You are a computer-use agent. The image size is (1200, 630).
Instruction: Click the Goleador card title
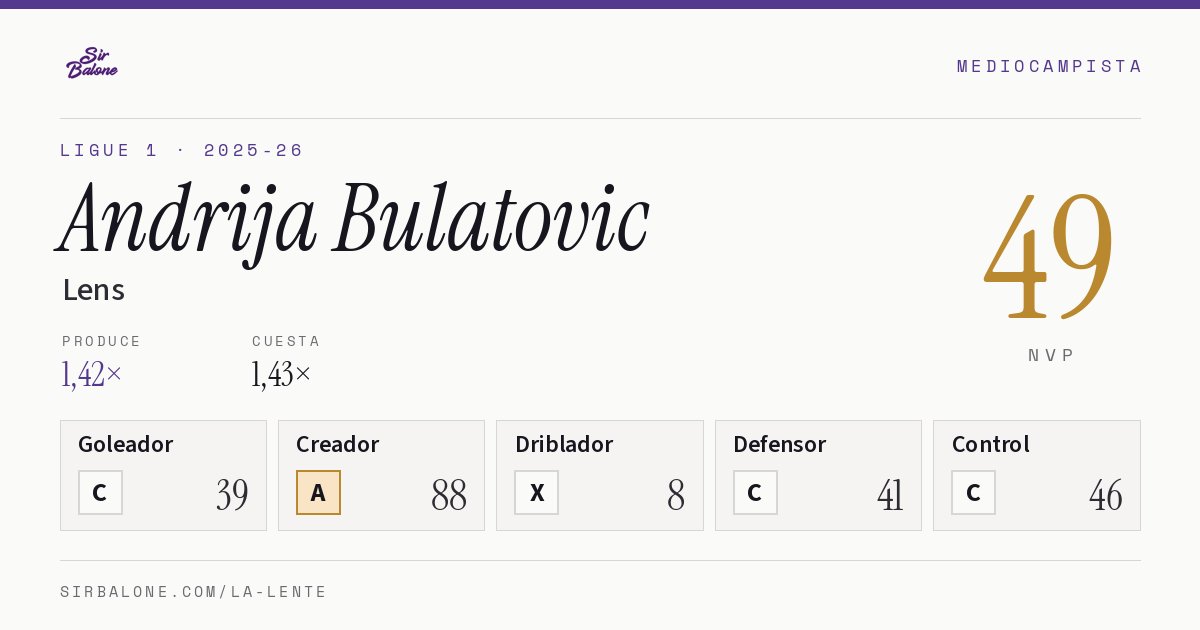[x=126, y=444]
